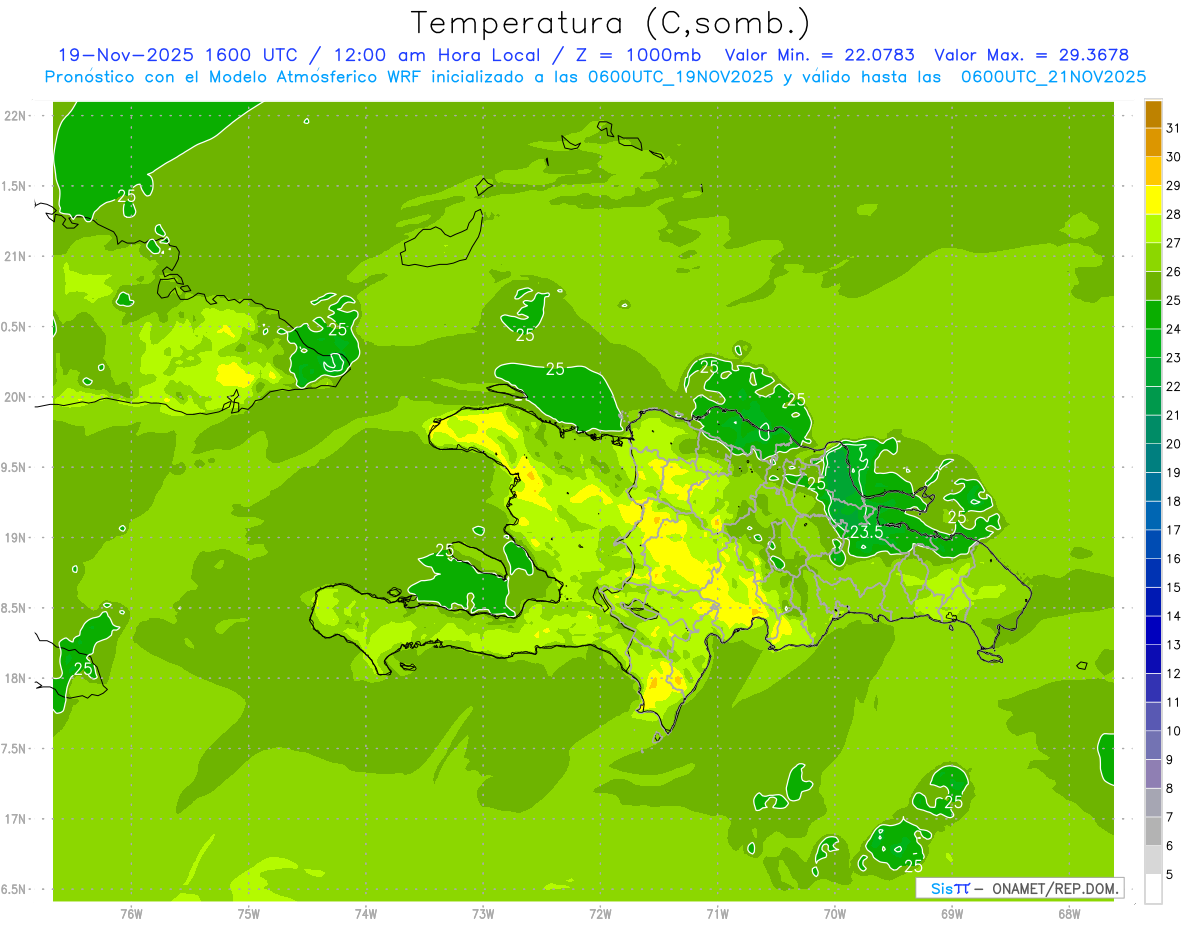The image size is (1200, 927).
Task: Click the '22N' latitude axis label
Action: (x=17, y=116)
